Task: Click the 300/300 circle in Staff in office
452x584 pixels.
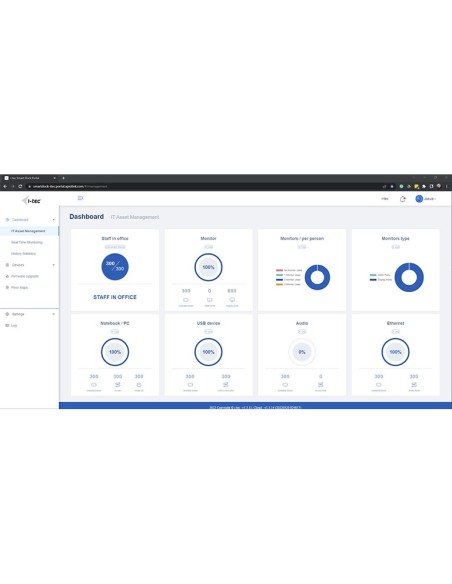Action: (115, 267)
